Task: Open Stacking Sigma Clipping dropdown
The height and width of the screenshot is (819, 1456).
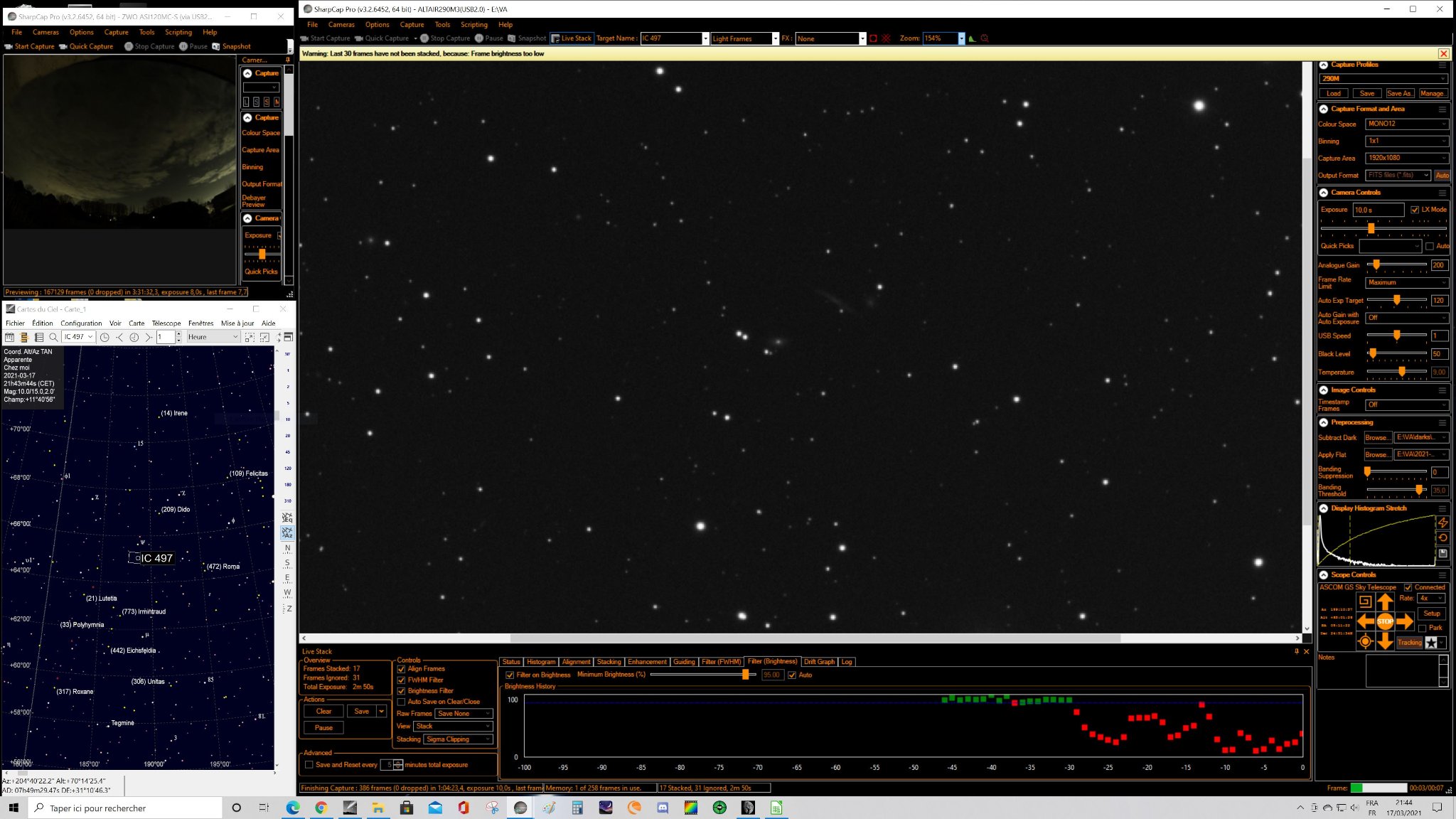Action: 458,739
